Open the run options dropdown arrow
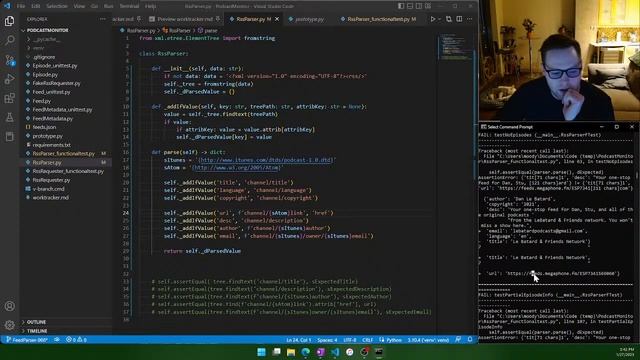 tap(440, 19)
